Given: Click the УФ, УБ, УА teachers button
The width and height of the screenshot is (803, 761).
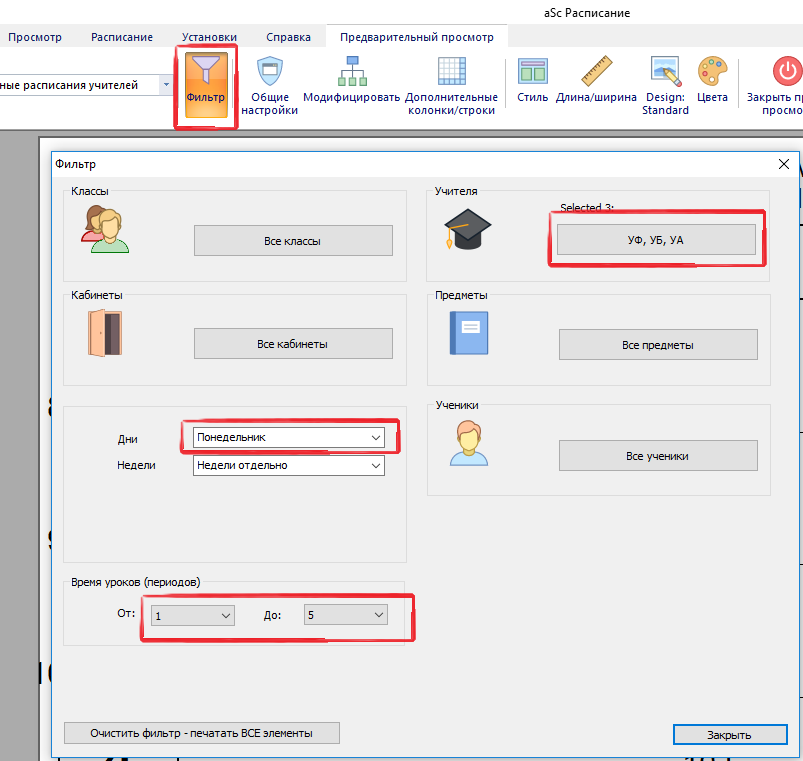Looking at the screenshot, I should coord(656,240).
